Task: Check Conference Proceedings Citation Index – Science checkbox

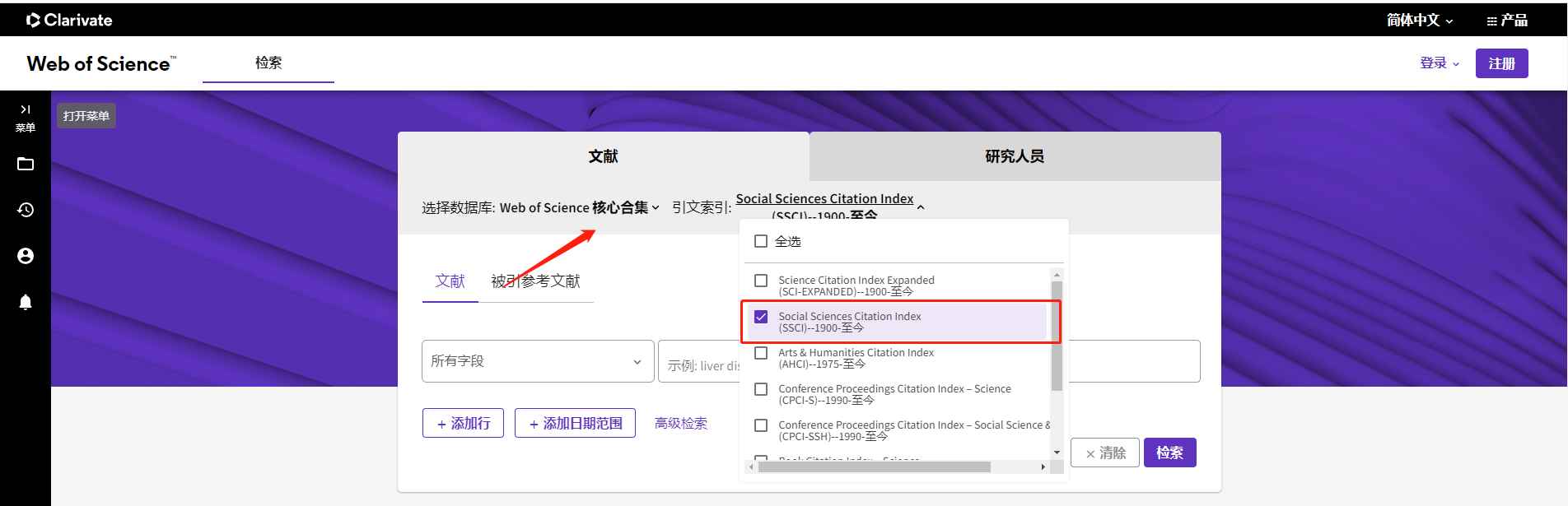Action: (761, 389)
